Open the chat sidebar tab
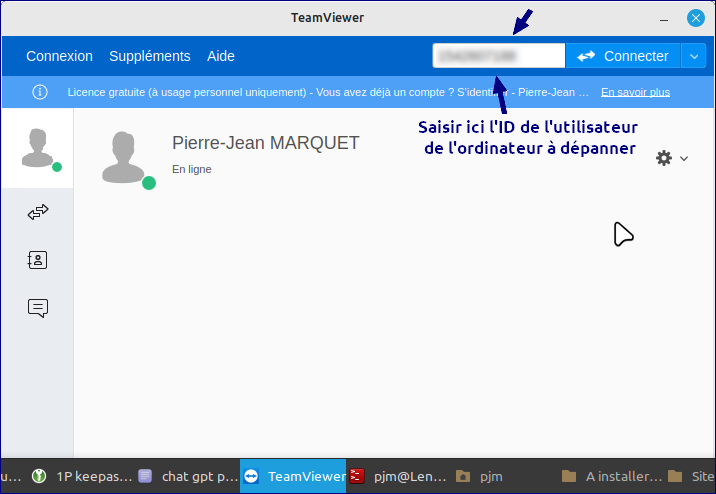 [x=38, y=308]
